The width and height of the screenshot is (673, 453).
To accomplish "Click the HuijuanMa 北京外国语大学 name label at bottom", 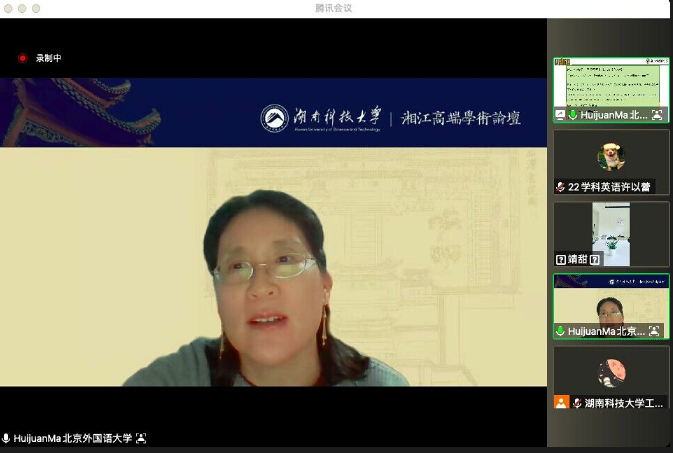I will [71, 439].
